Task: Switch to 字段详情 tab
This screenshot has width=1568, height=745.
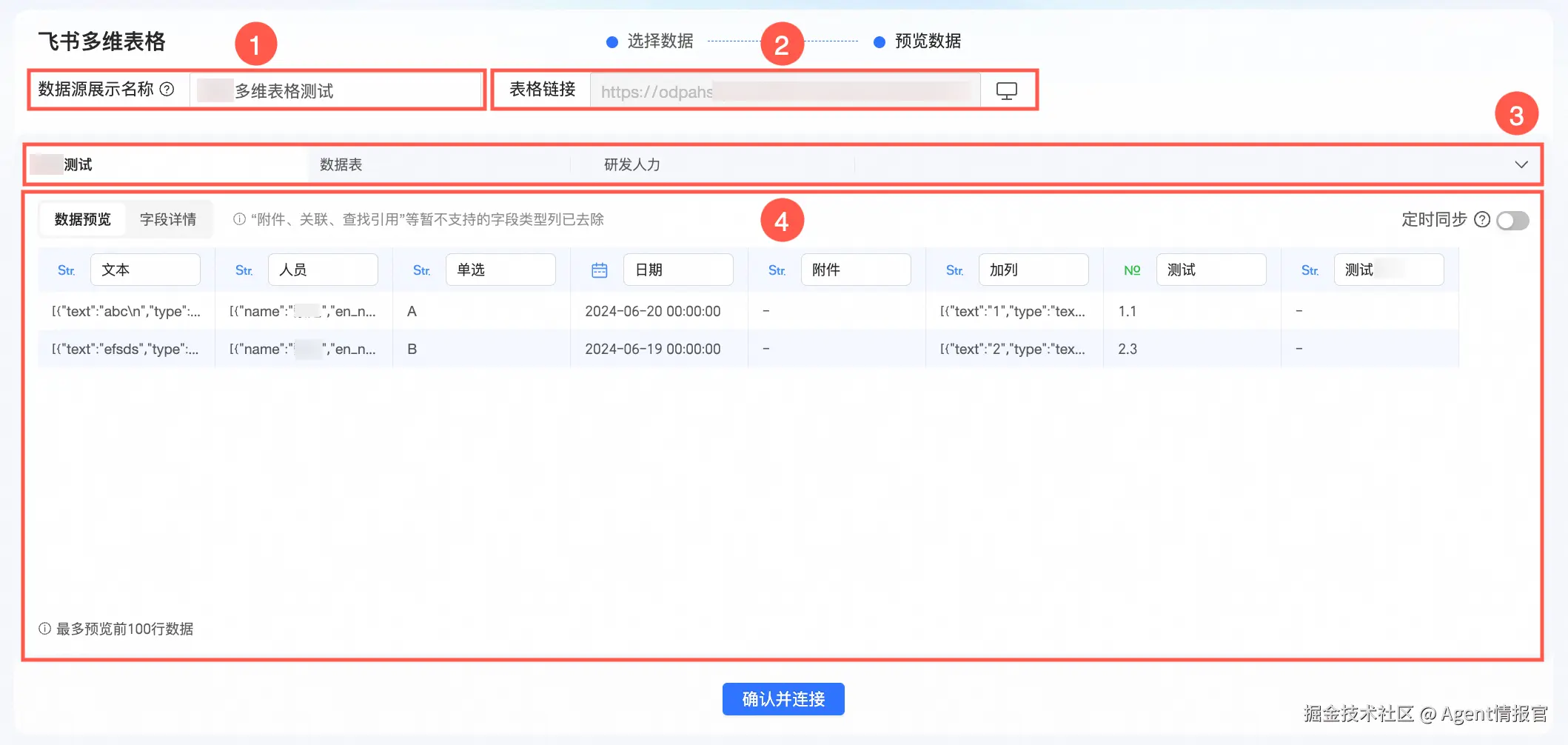Action: tap(168, 219)
